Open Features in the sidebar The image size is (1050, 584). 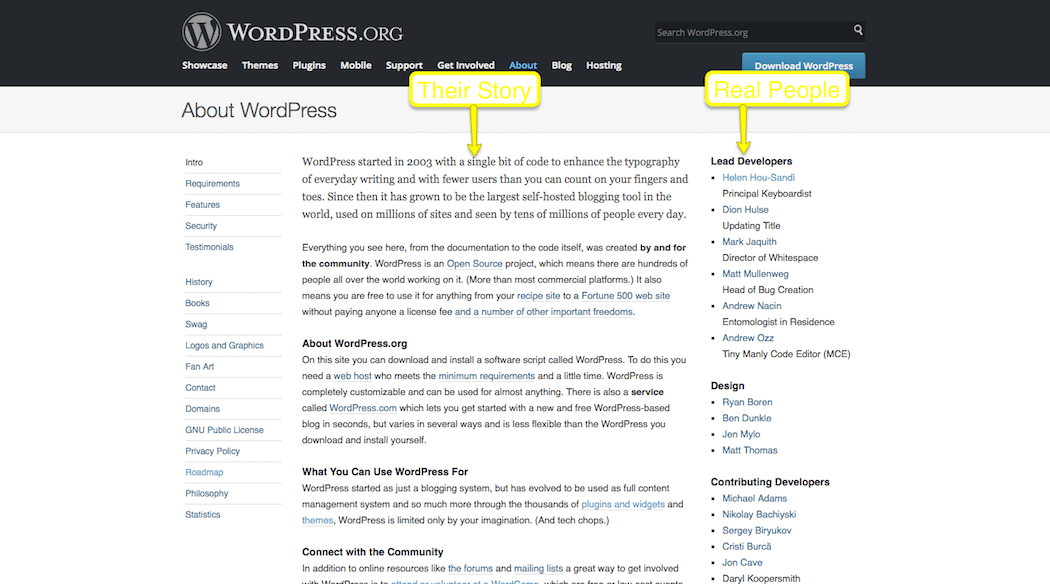coord(202,205)
